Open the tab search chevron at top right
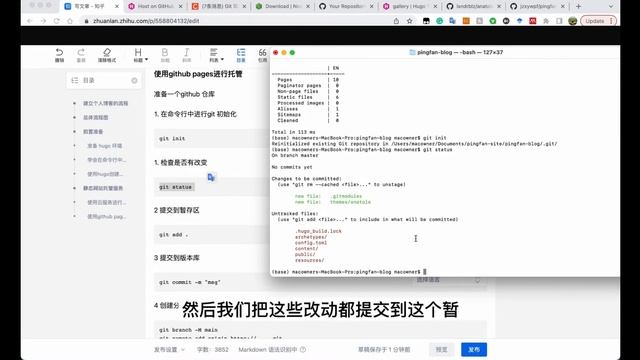640x360 pixels. pos(611,6)
